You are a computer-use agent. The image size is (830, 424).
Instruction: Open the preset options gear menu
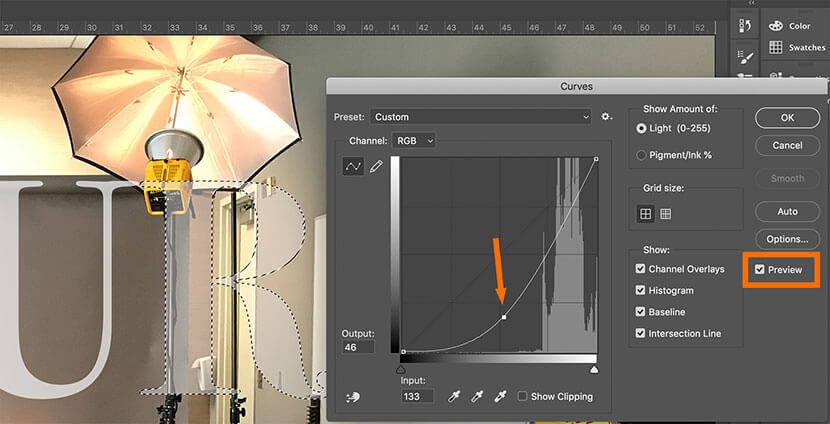tap(606, 117)
